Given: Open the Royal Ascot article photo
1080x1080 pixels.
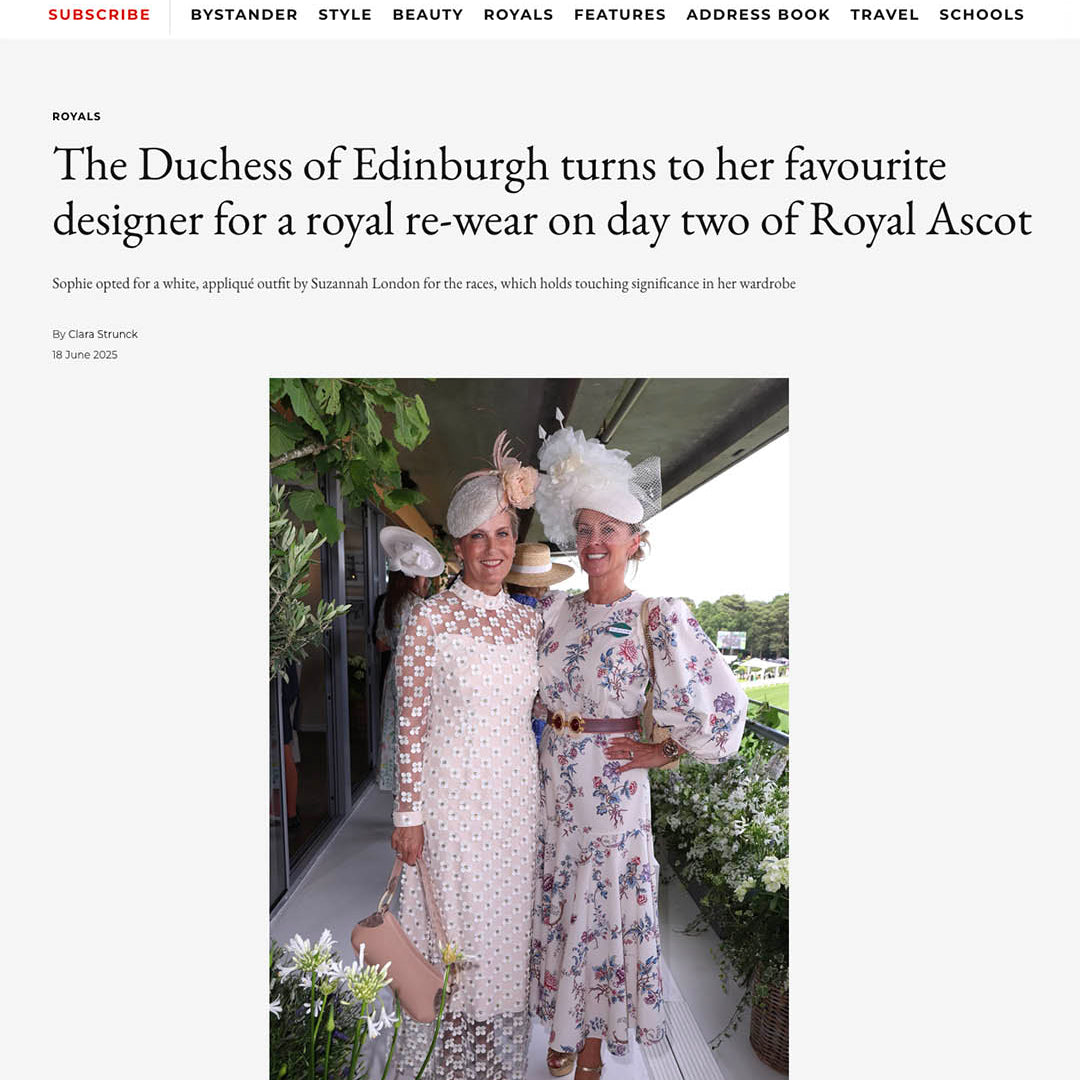Looking at the screenshot, I should (529, 729).
